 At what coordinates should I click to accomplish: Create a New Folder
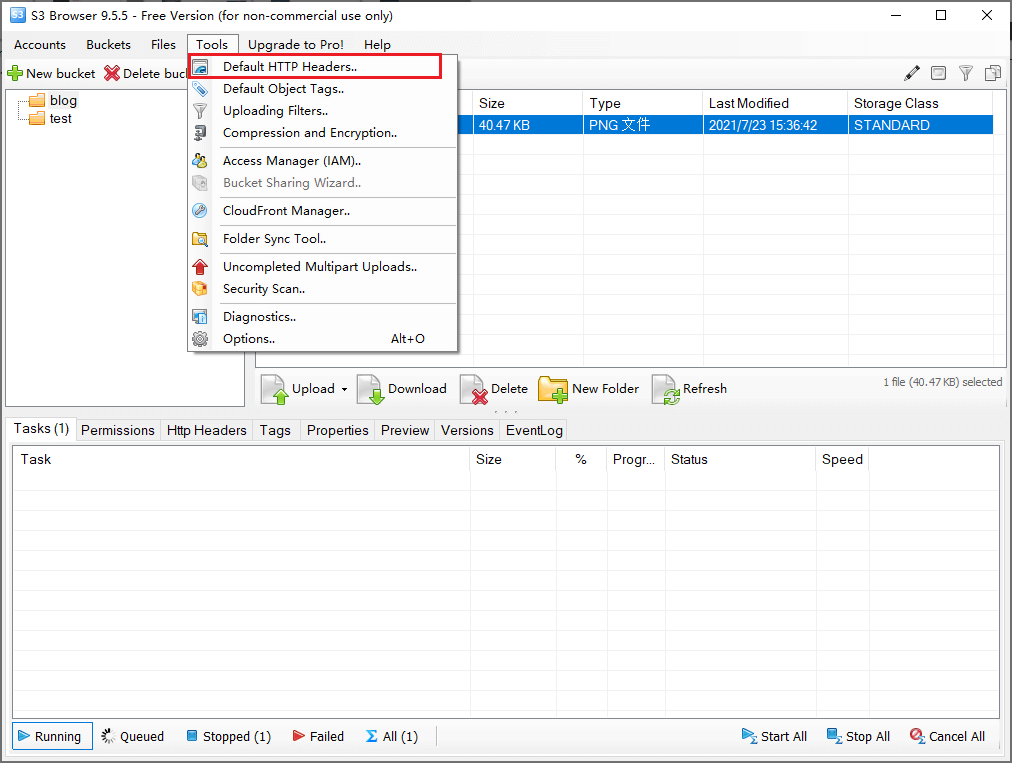589,389
